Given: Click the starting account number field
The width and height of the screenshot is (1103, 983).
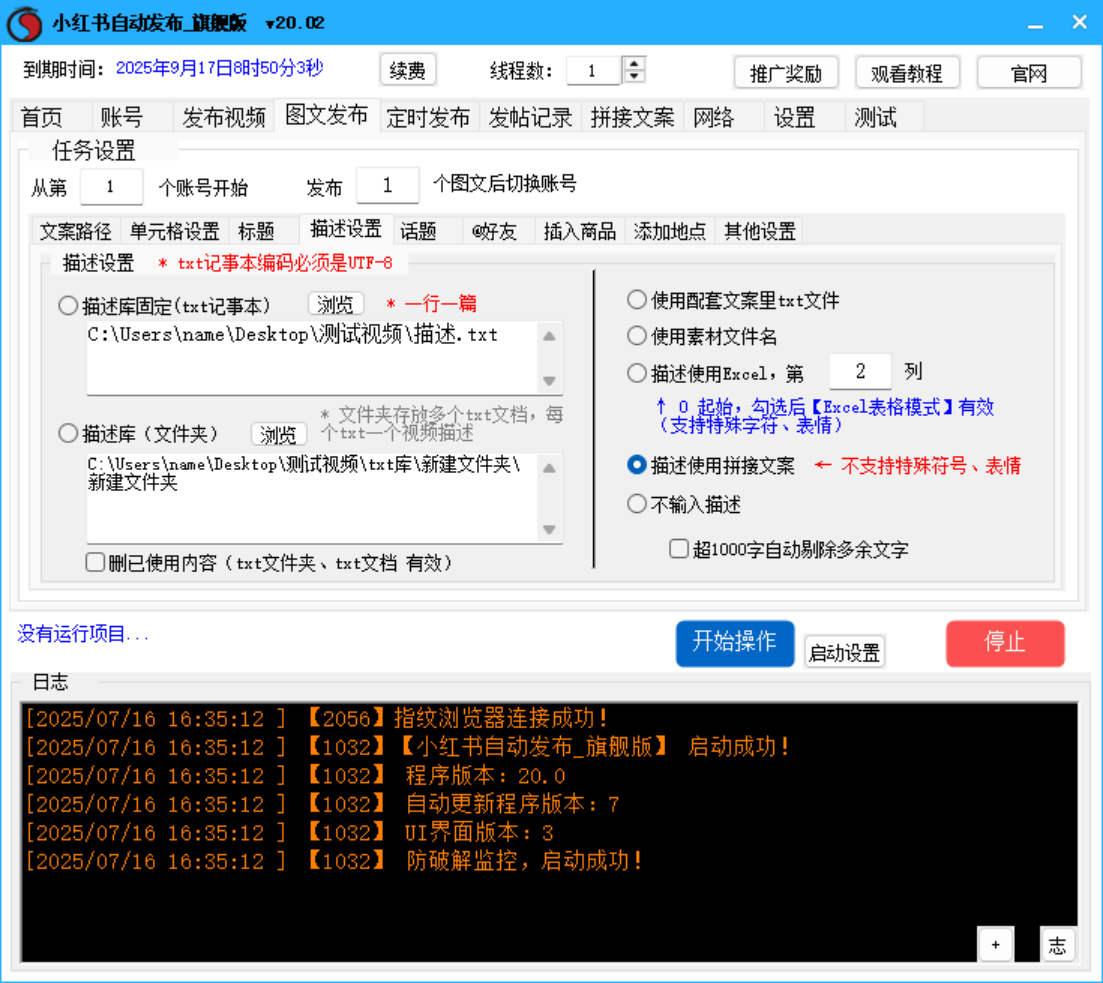Looking at the screenshot, I should click(111, 186).
